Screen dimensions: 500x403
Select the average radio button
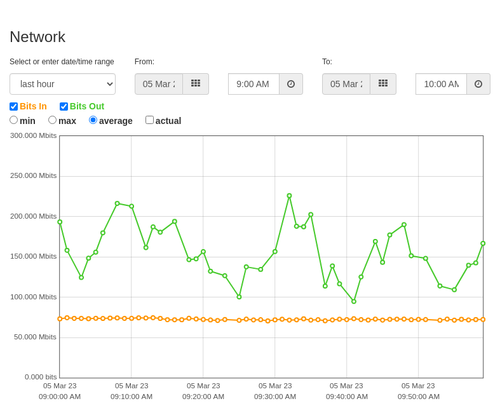click(x=93, y=120)
